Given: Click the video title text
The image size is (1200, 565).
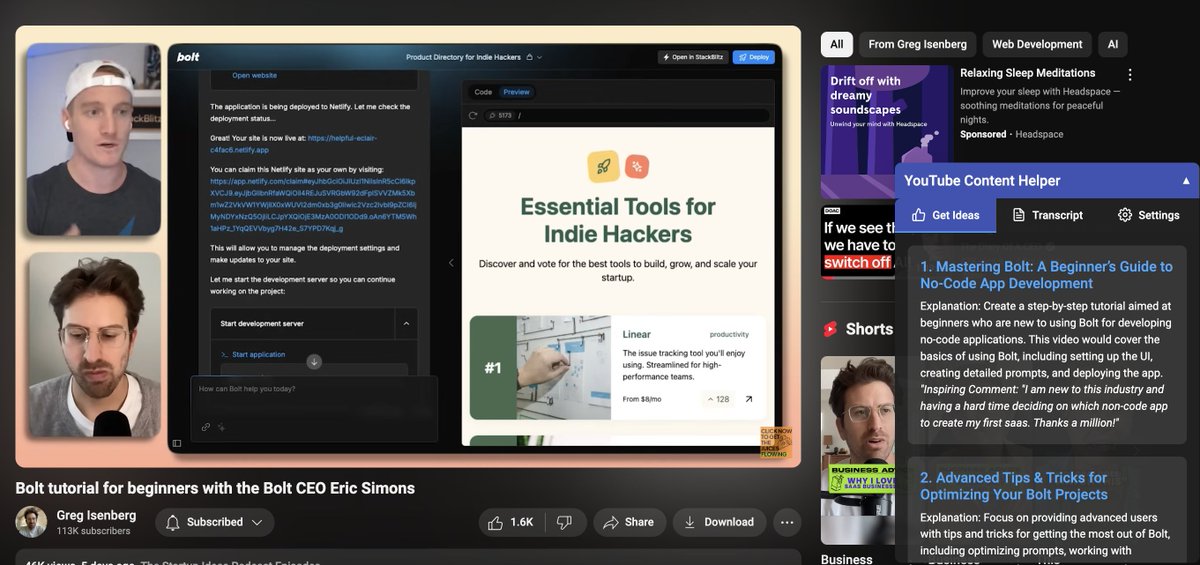Looking at the screenshot, I should pyautogui.click(x=215, y=488).
